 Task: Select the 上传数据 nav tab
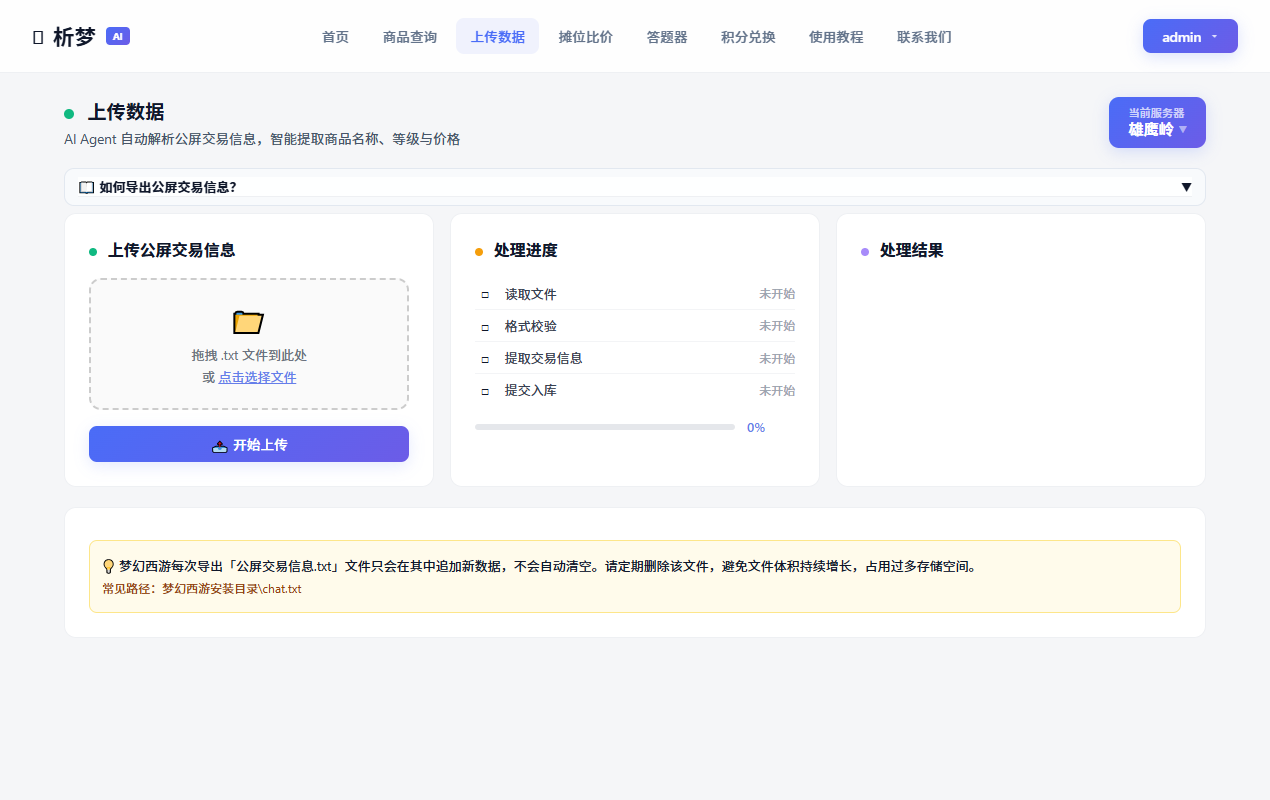click(x=497, y=37)
